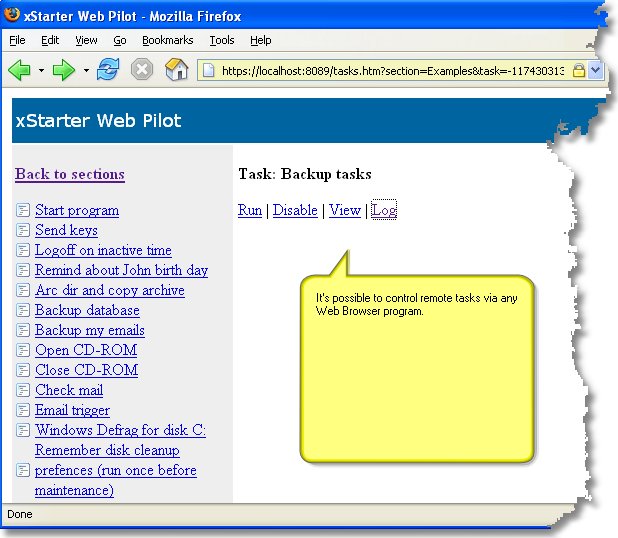Click task icon beside Logoff on inactive time

point(23,250)
